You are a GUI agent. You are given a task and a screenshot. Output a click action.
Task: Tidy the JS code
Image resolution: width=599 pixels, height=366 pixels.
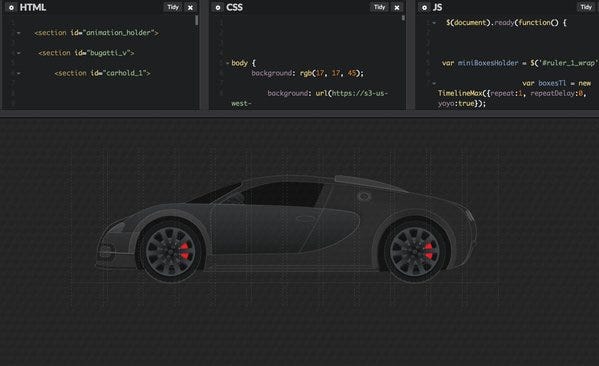pos(586,7)
